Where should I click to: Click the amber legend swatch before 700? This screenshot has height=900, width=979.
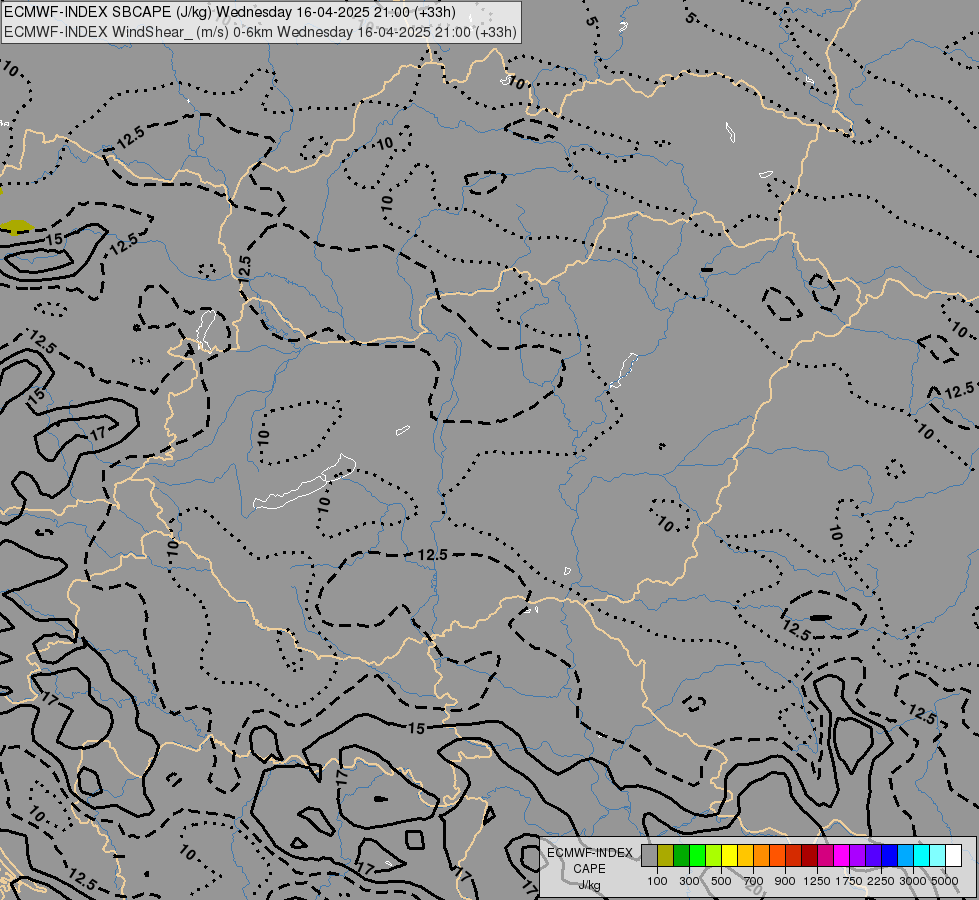(x=745, y=856)
